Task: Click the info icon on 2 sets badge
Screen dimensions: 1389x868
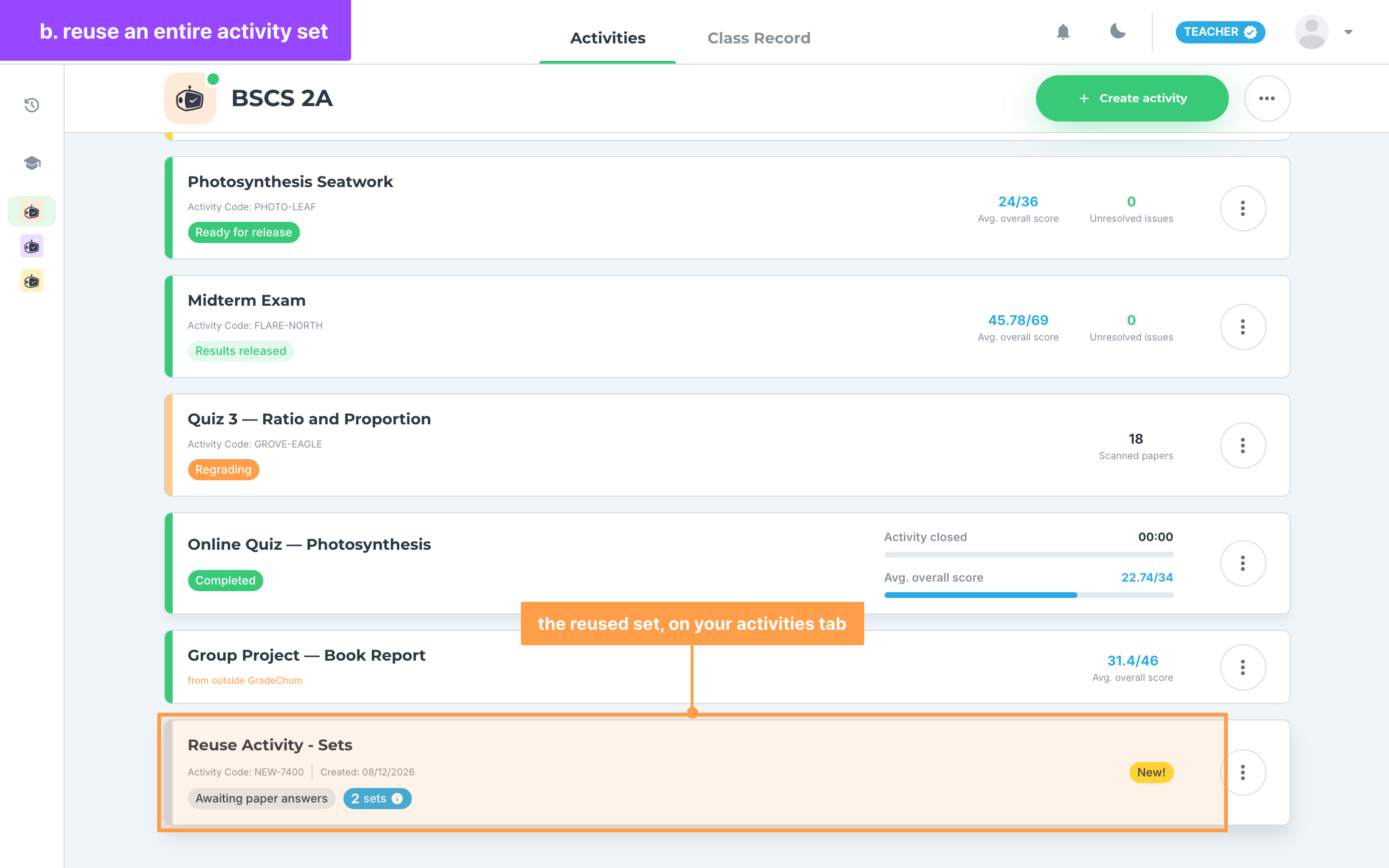Action: coord(397,799)
